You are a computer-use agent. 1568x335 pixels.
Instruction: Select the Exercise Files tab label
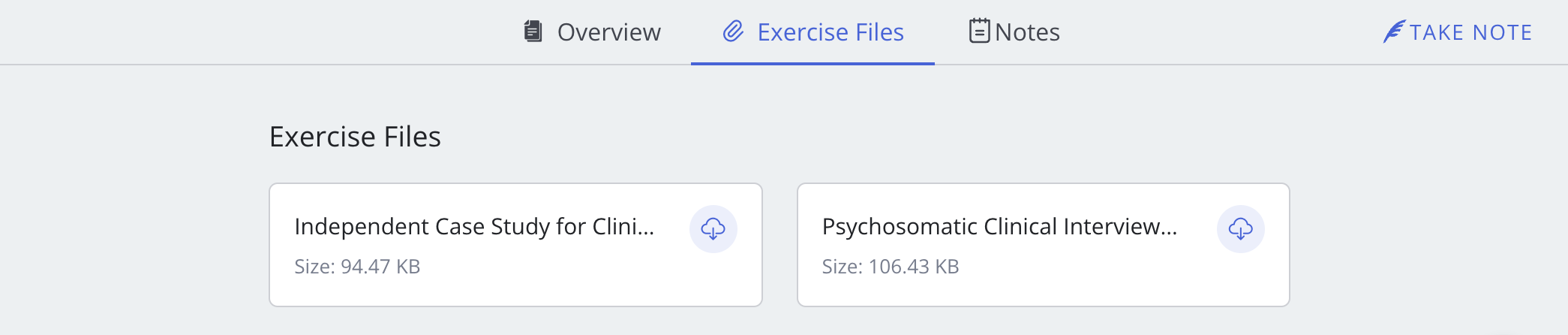coord(830,32)
